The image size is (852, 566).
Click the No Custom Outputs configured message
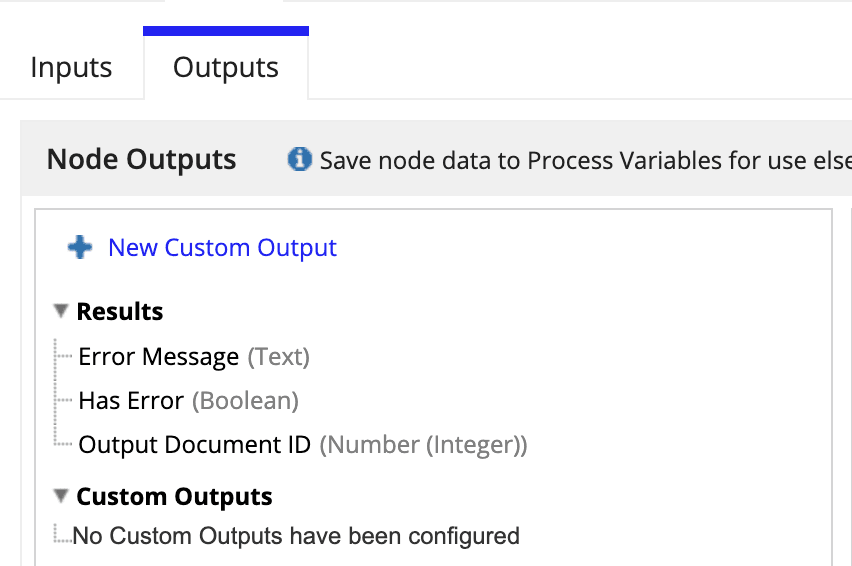point(296,536)
